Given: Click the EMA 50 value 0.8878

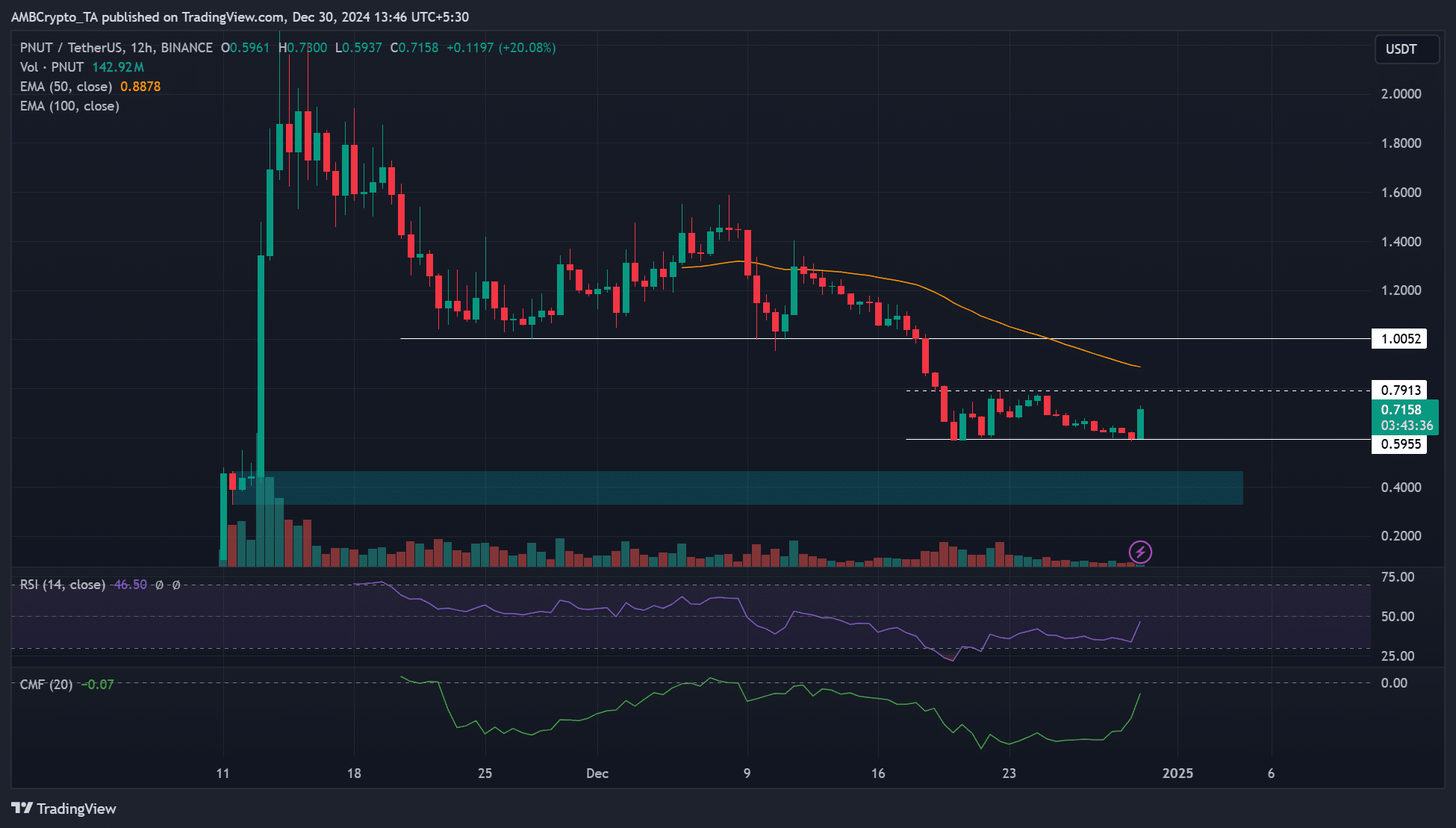Looking at the screenshot, I should [x=140, y=87].
